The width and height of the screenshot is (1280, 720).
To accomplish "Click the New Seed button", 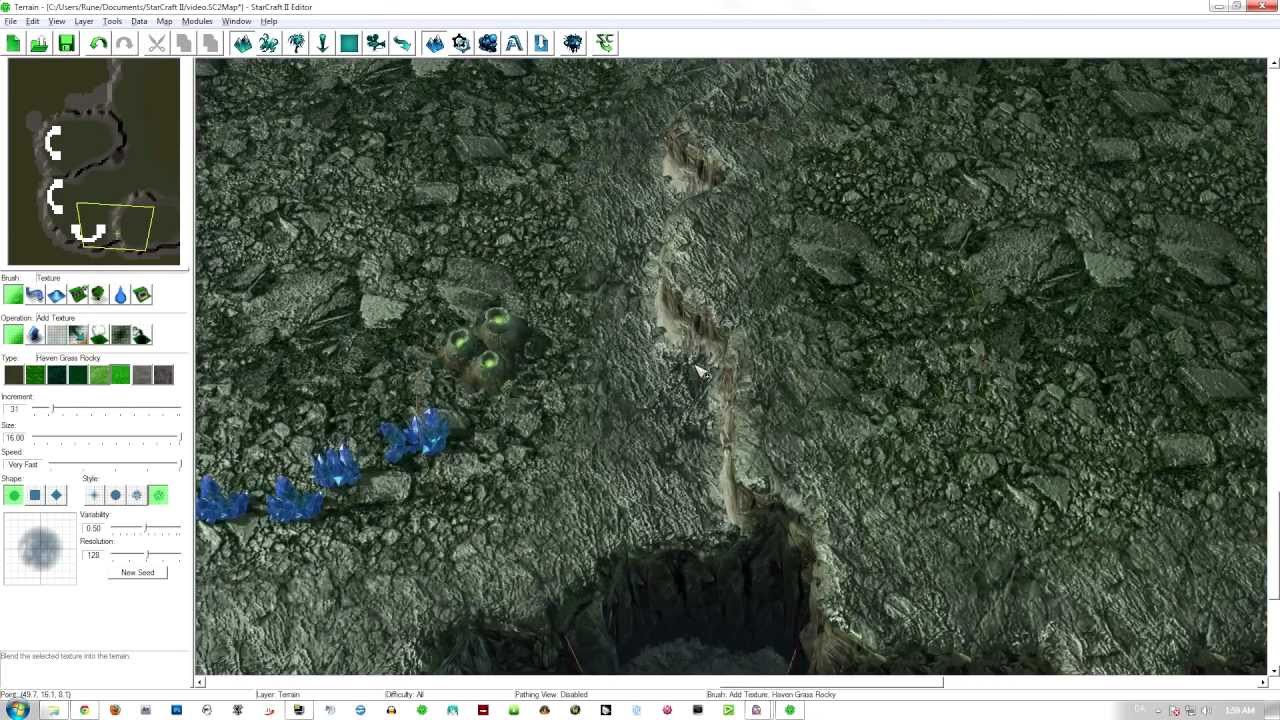I will [x=138, y=573].
